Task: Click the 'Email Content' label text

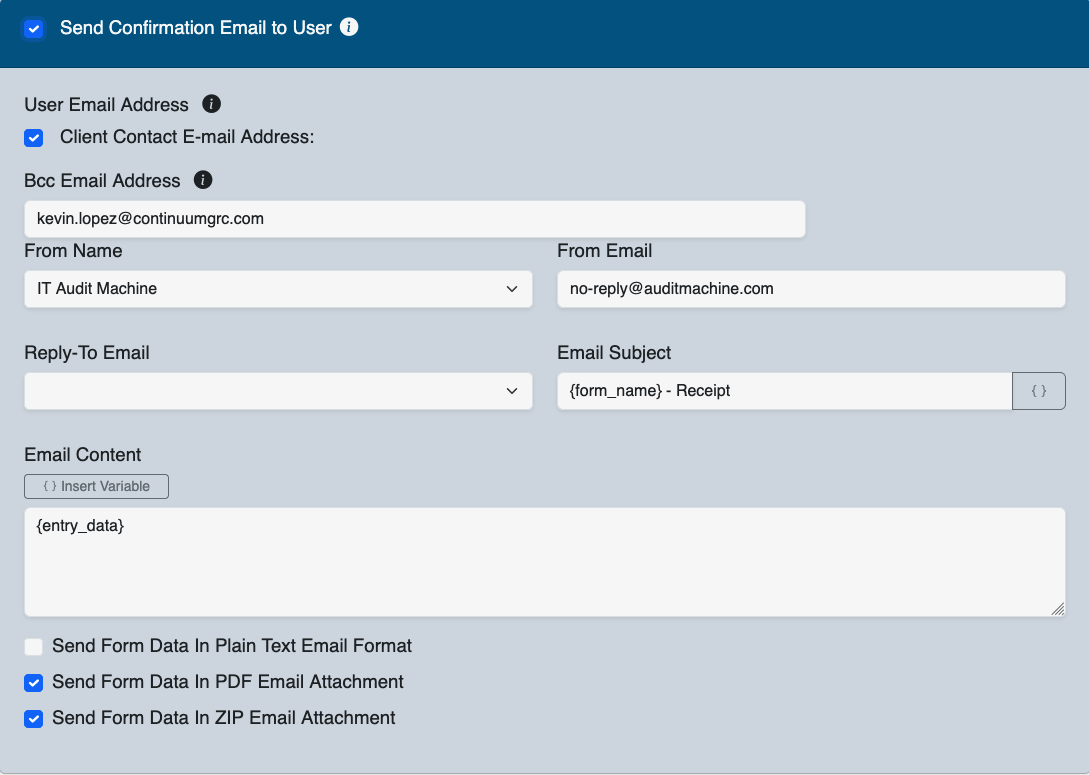Action: (83, 455)
